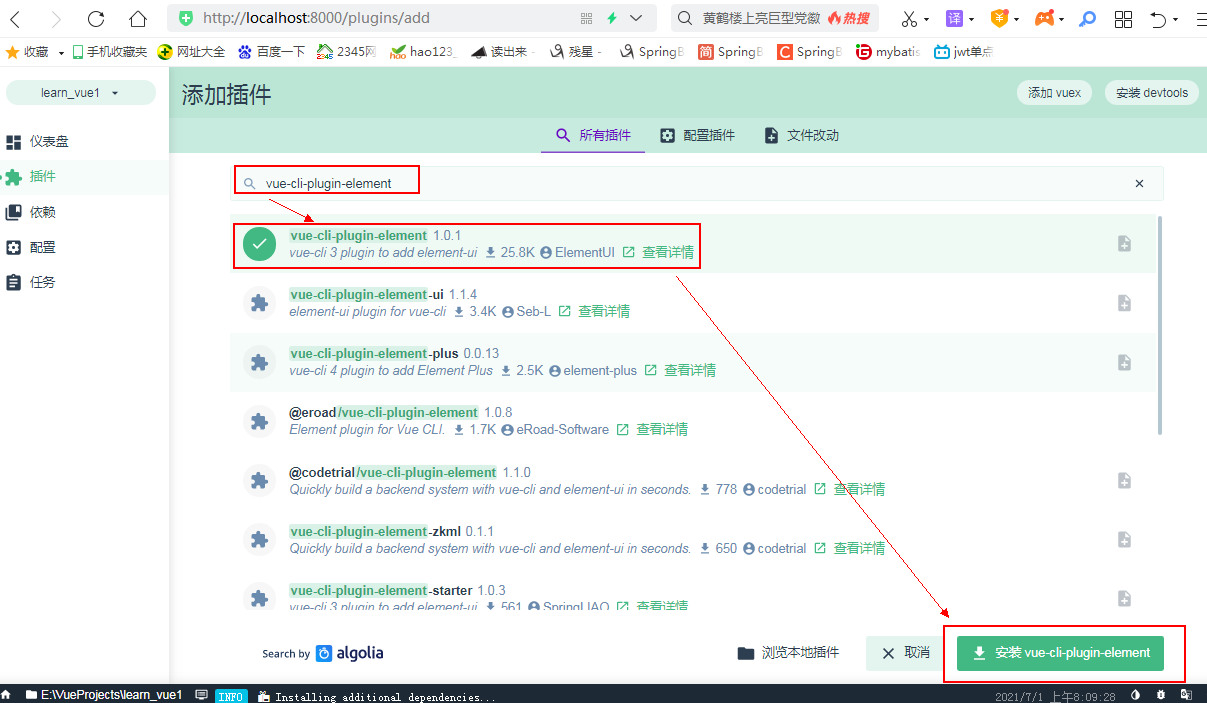Viewport: 1207px width, 703px height.
Task: Open the orange shield extension
Action: click(x=999, y=18)
